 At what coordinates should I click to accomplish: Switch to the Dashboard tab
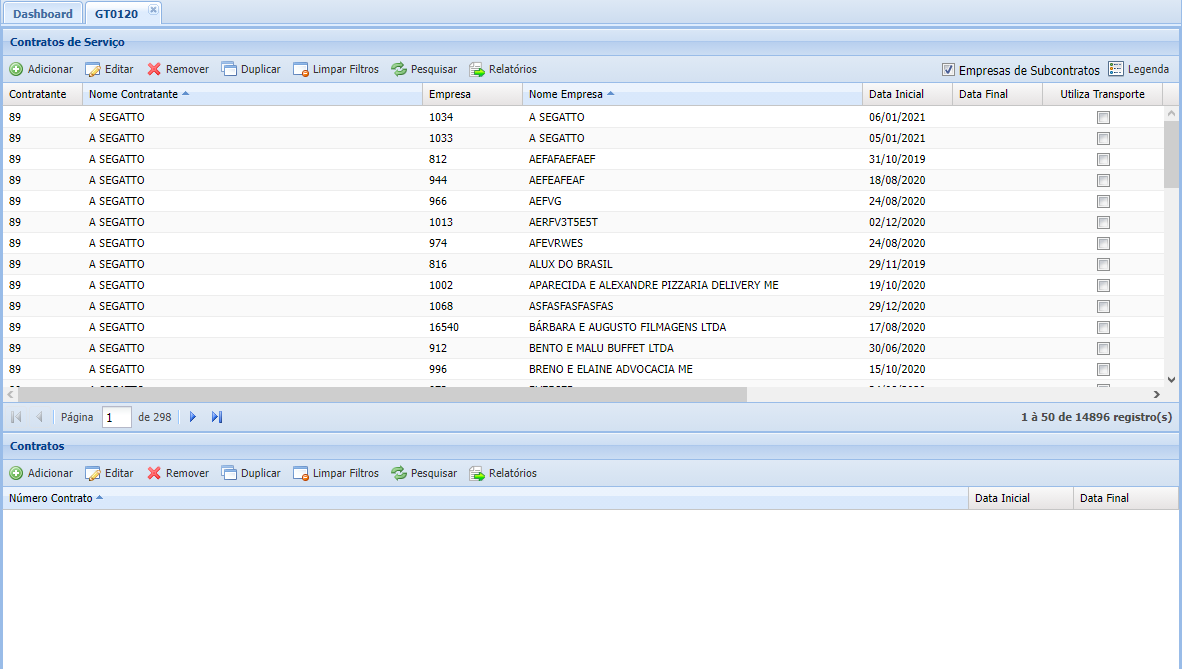pyautogui.click(x=43, y=14)
